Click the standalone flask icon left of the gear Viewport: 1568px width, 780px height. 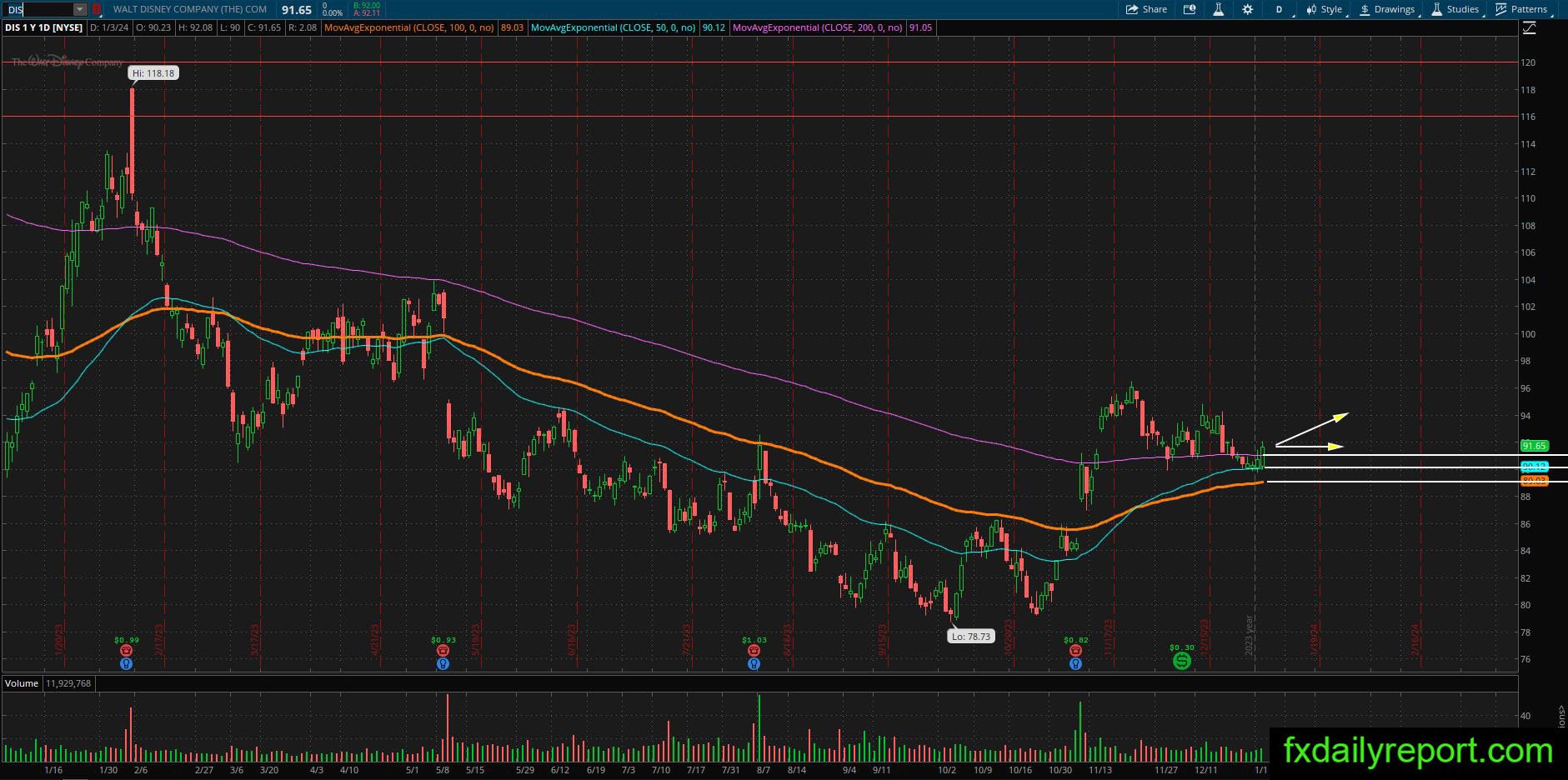coord(1218,9)
